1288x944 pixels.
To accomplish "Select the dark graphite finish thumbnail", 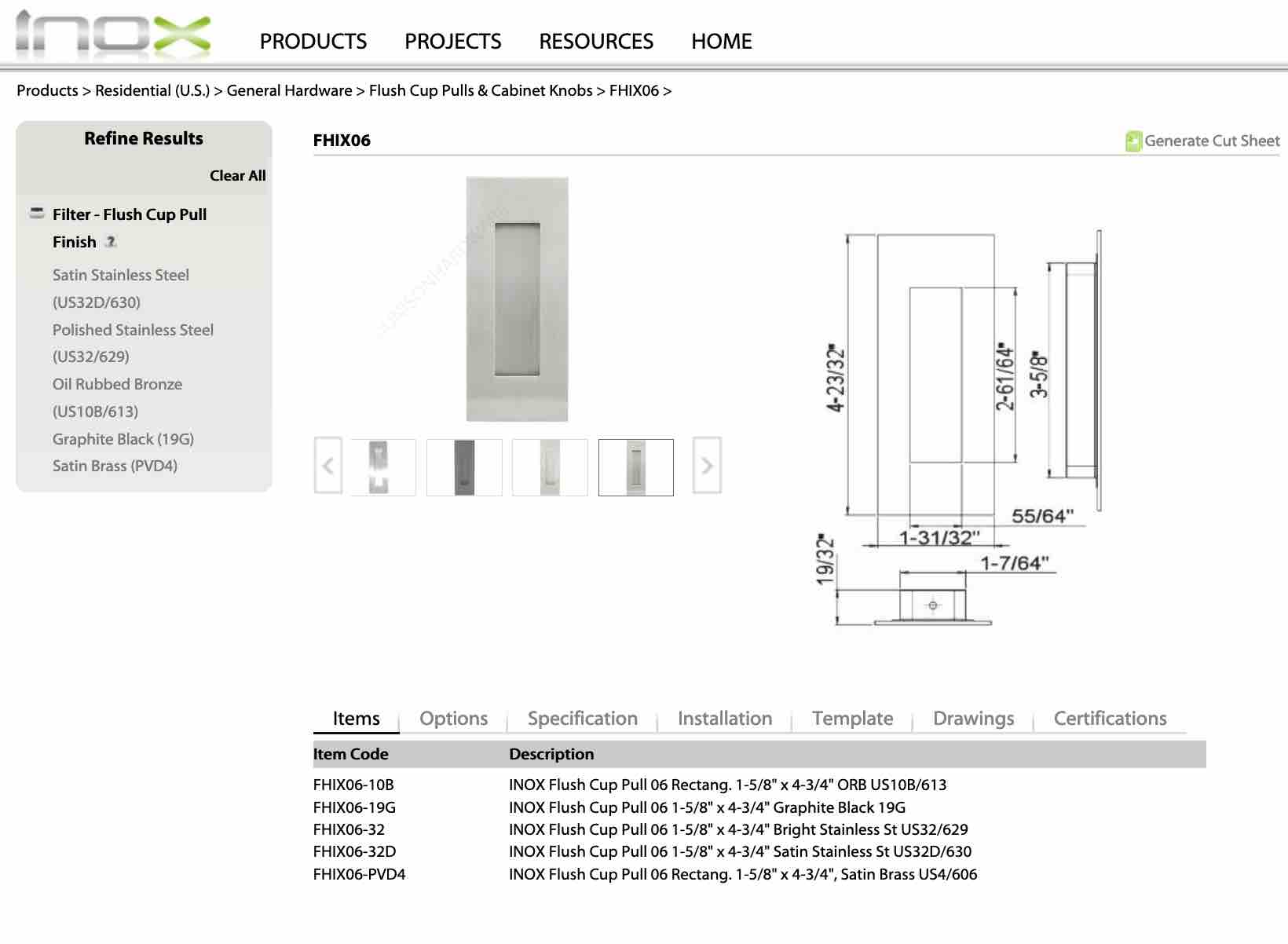I will (464, 467).
